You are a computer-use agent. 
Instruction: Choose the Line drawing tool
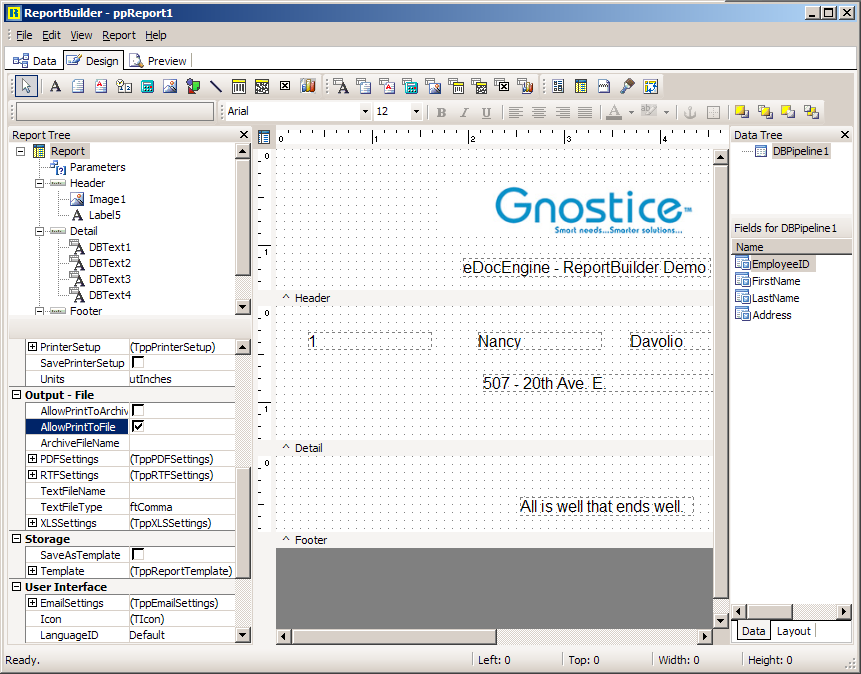[x=216, y=86]
